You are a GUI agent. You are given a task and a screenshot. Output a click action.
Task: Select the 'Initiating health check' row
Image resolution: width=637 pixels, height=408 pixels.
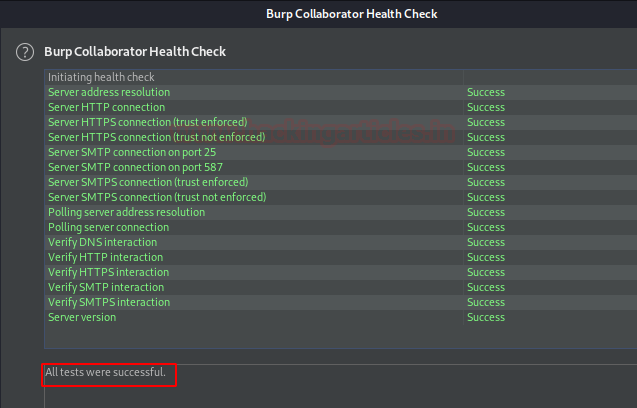(x=340, y=77)
